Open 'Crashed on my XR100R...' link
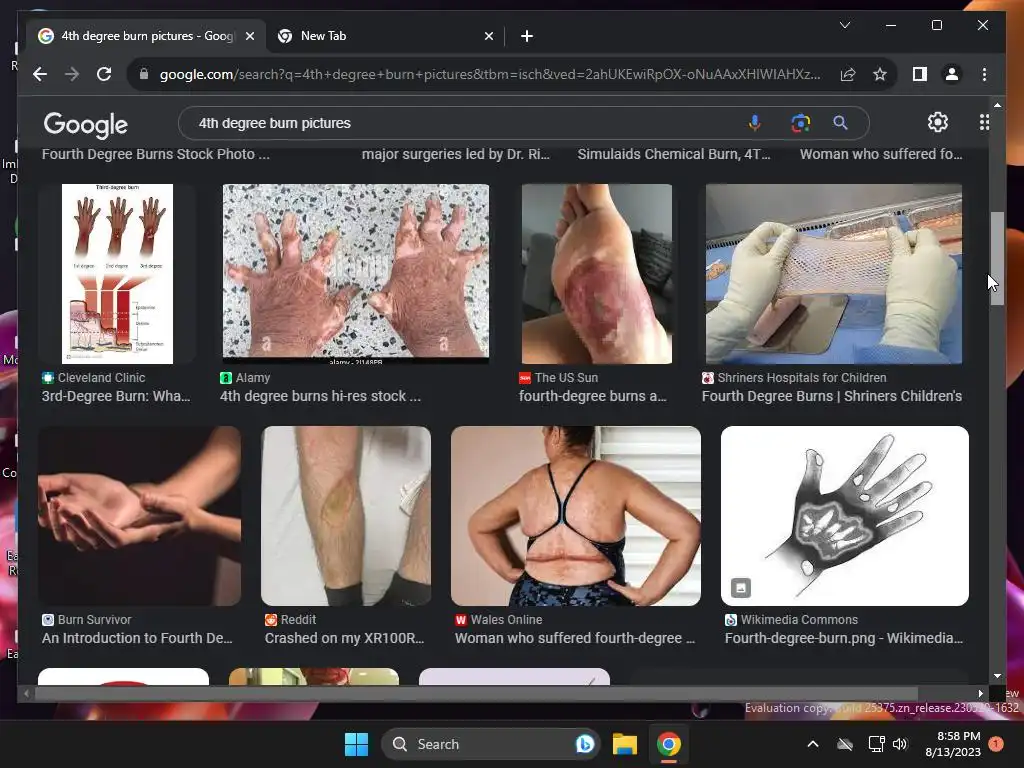1024x768 pixels. 344,638
